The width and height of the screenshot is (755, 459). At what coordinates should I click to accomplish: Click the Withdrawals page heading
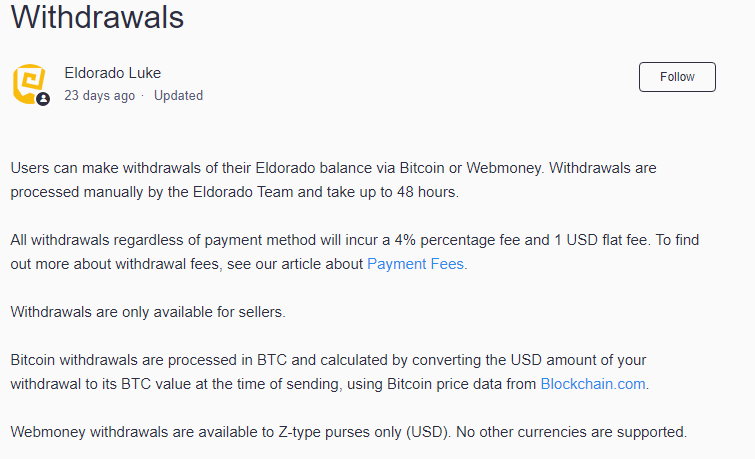click(x=97, y=17)
